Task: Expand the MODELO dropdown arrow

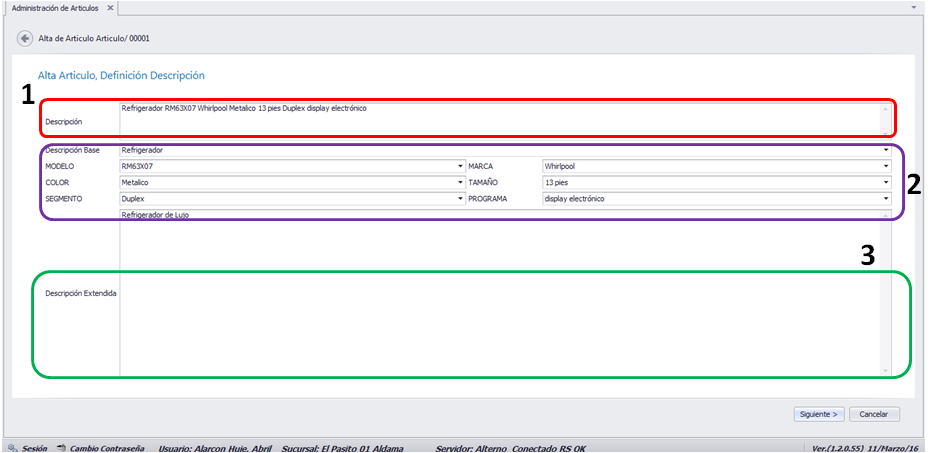Action: pos(460,166)
